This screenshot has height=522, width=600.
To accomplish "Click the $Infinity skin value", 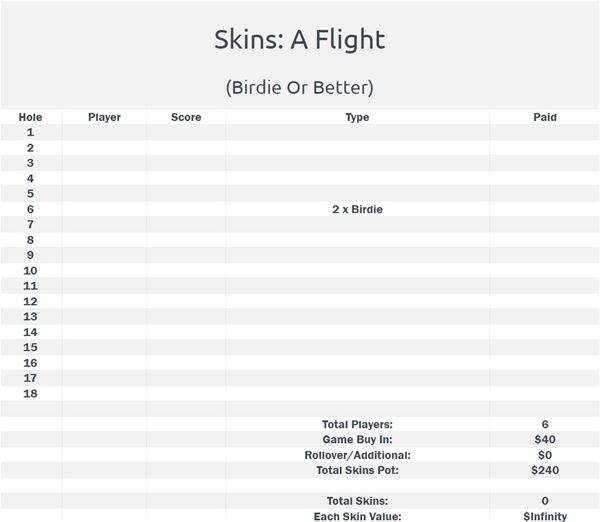I will pyautogui.click(x=545, y=517).
